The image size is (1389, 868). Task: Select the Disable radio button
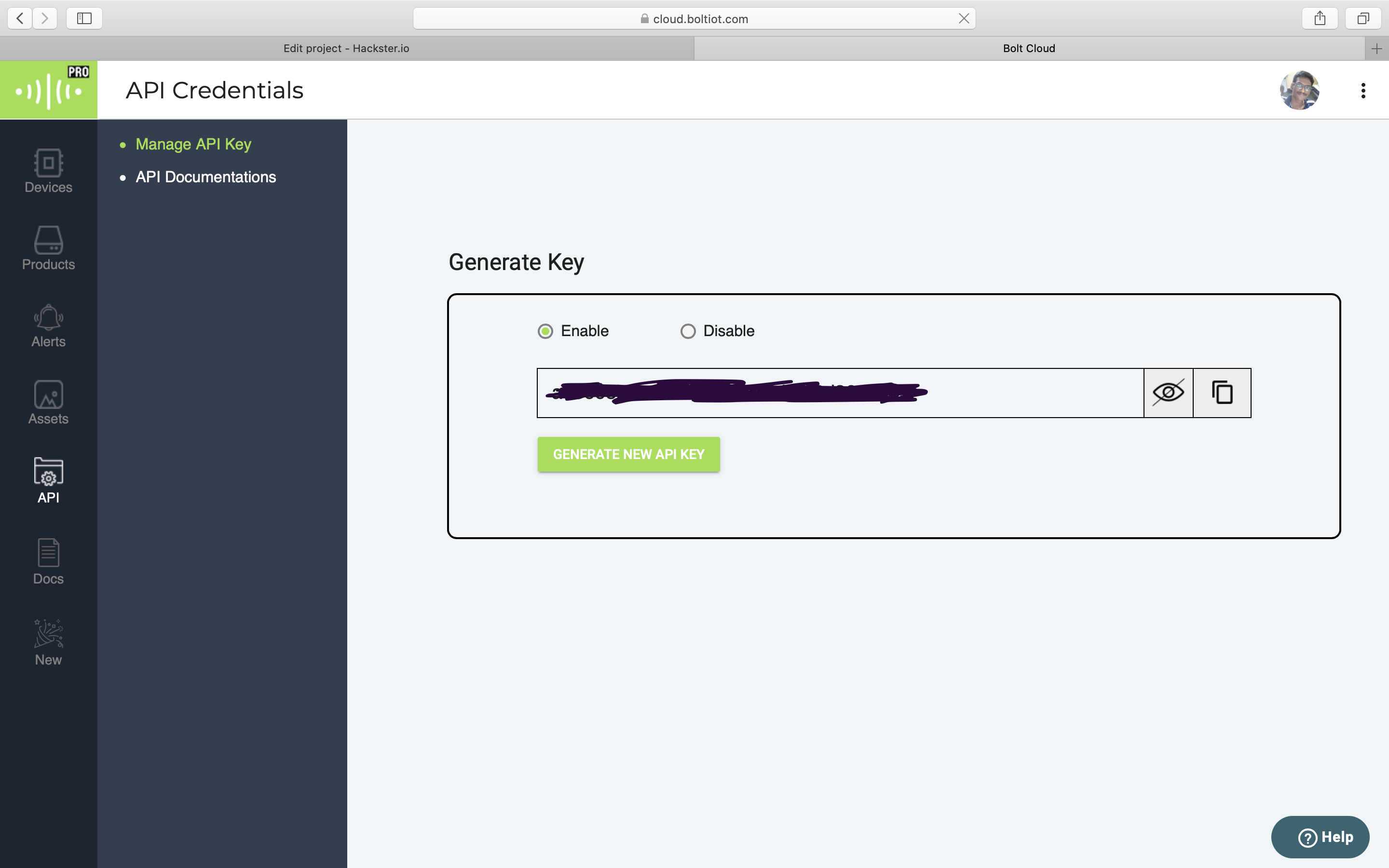pyautogui.click(x=688, y=331)
